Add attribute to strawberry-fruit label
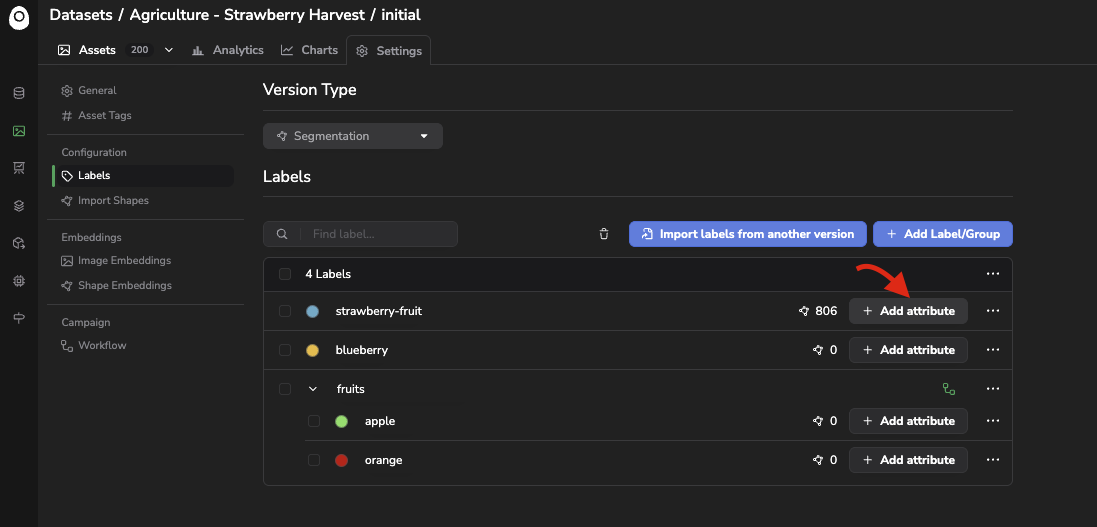 point(908,311)
